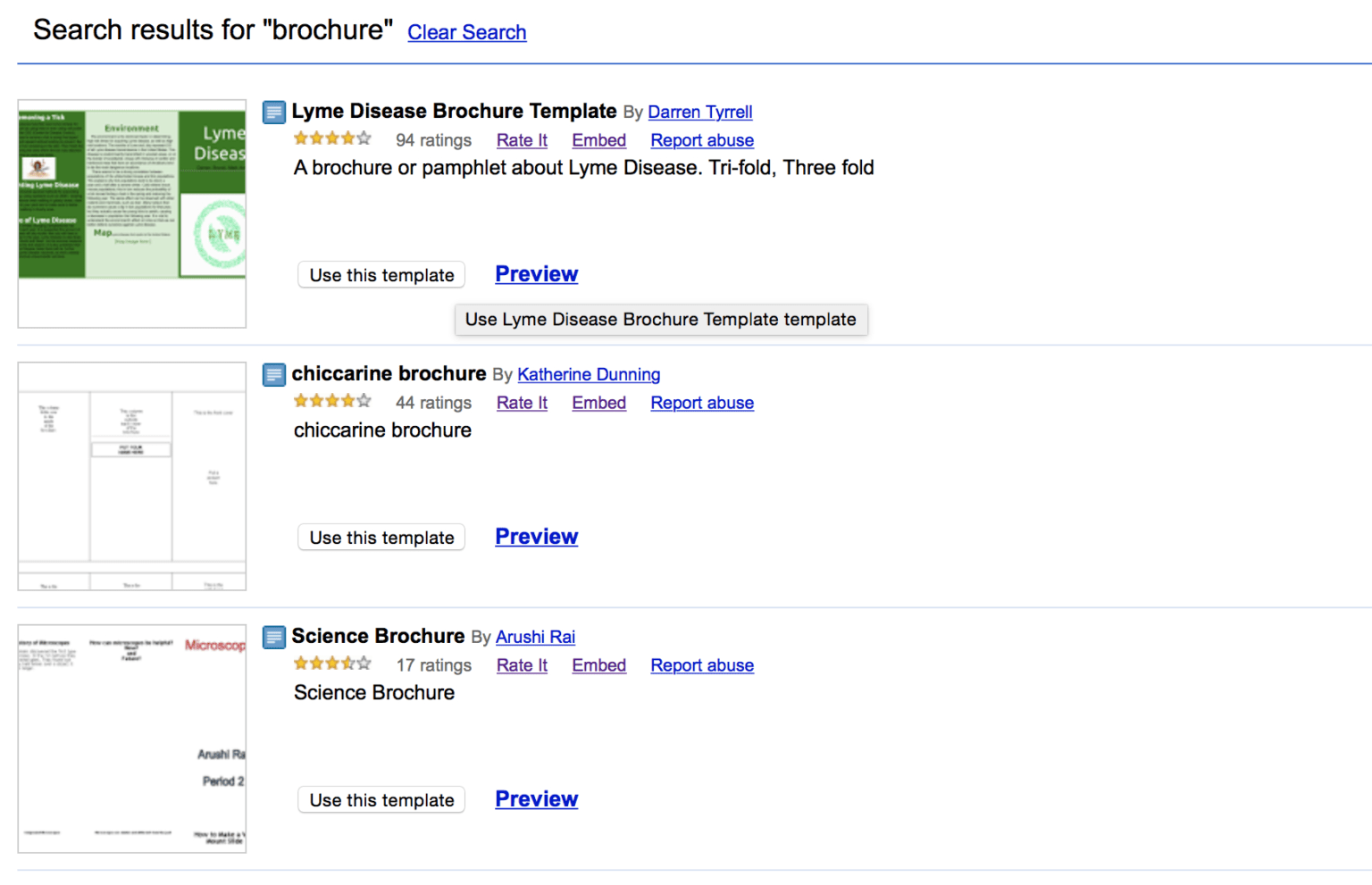Open Embed options for chiccarine brochure
1372x885 pixels.
coord(598,403)
